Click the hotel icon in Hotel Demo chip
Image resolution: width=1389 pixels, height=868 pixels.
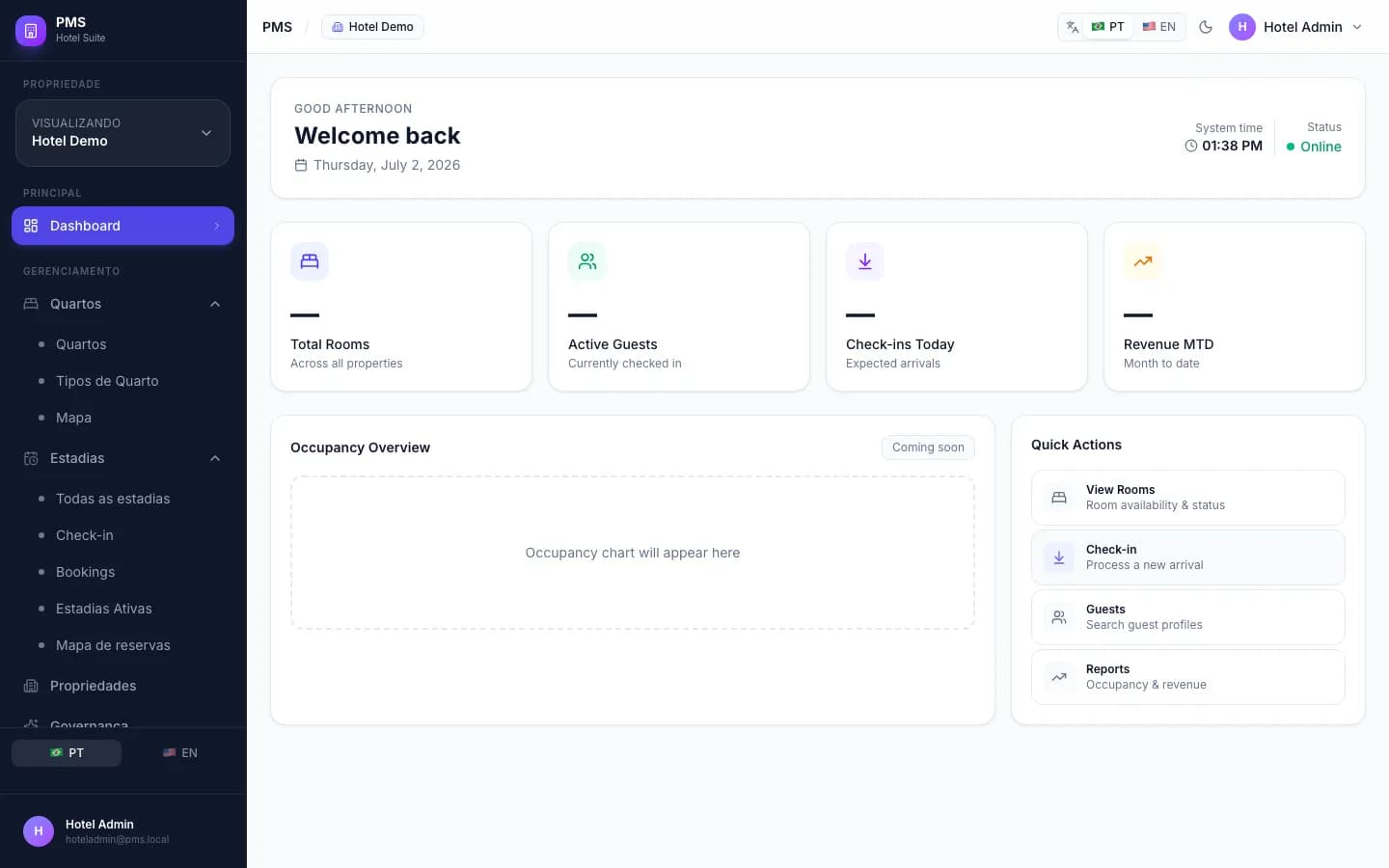click(338, 27)
